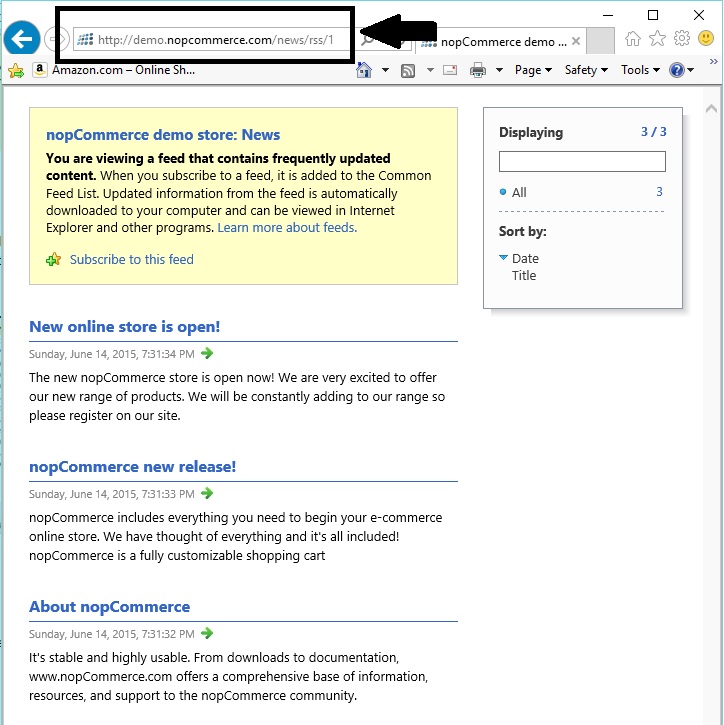Expand the command bar overflow chevron
The width and height of the screenshot is (724, 725).
(713, 61)
